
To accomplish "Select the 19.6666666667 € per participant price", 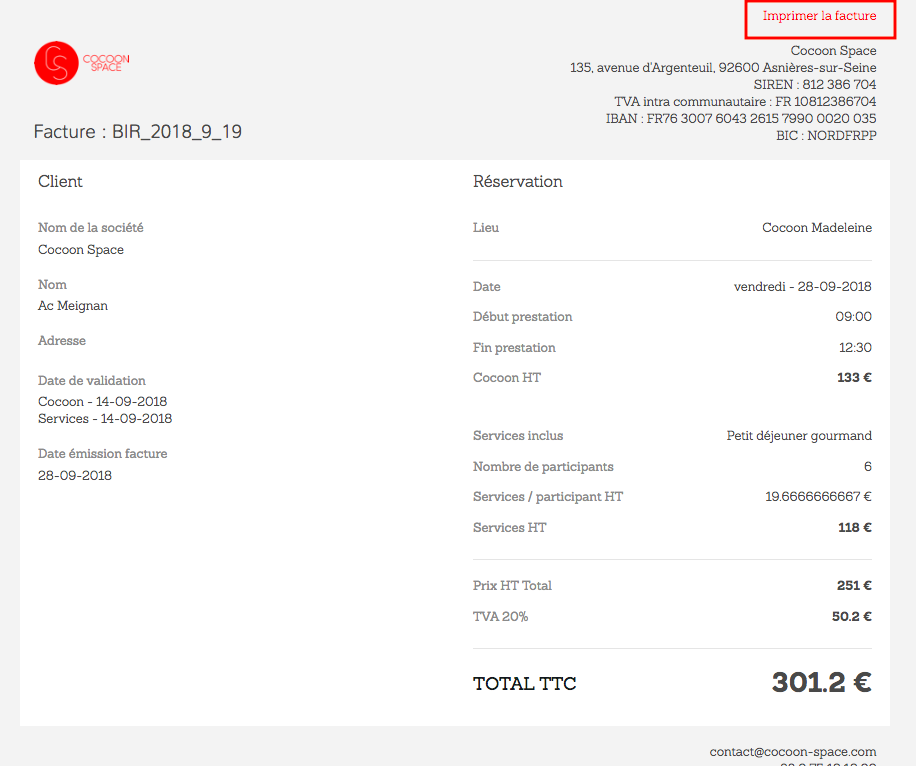I will (818, 497).
